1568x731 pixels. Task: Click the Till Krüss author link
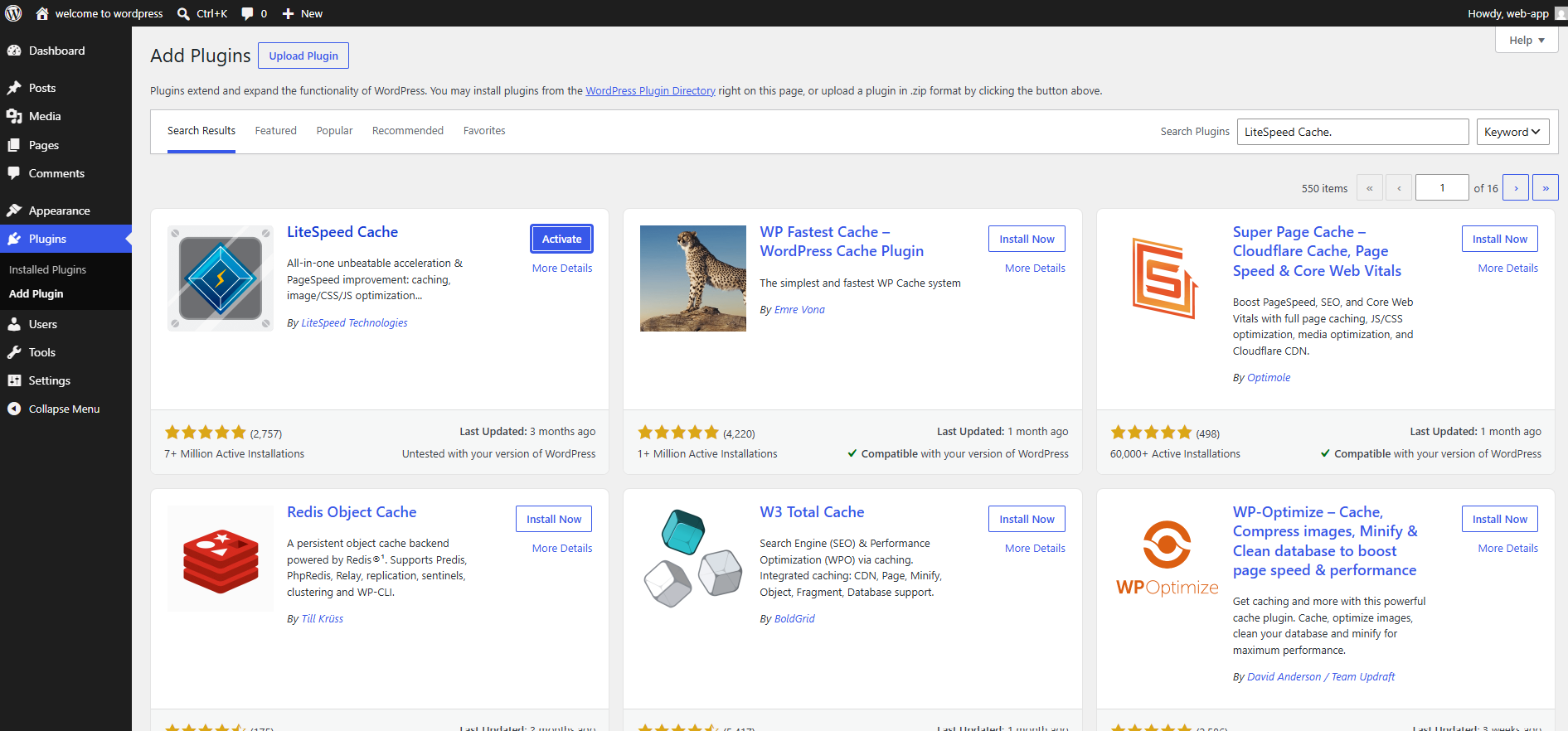[322, 619]
